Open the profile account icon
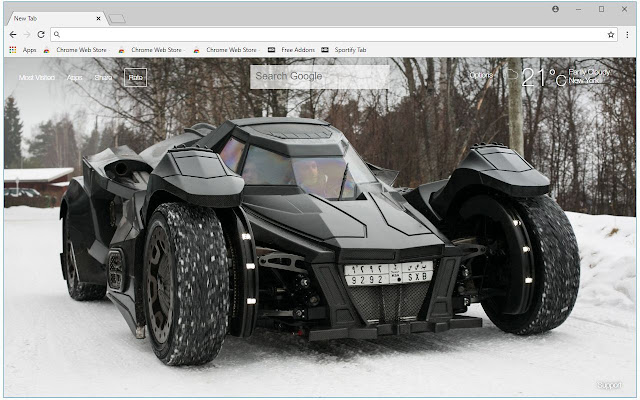Image resolution: width=640 pixels, height=400 pixels. pyautogui.click(x=556, y=9)
